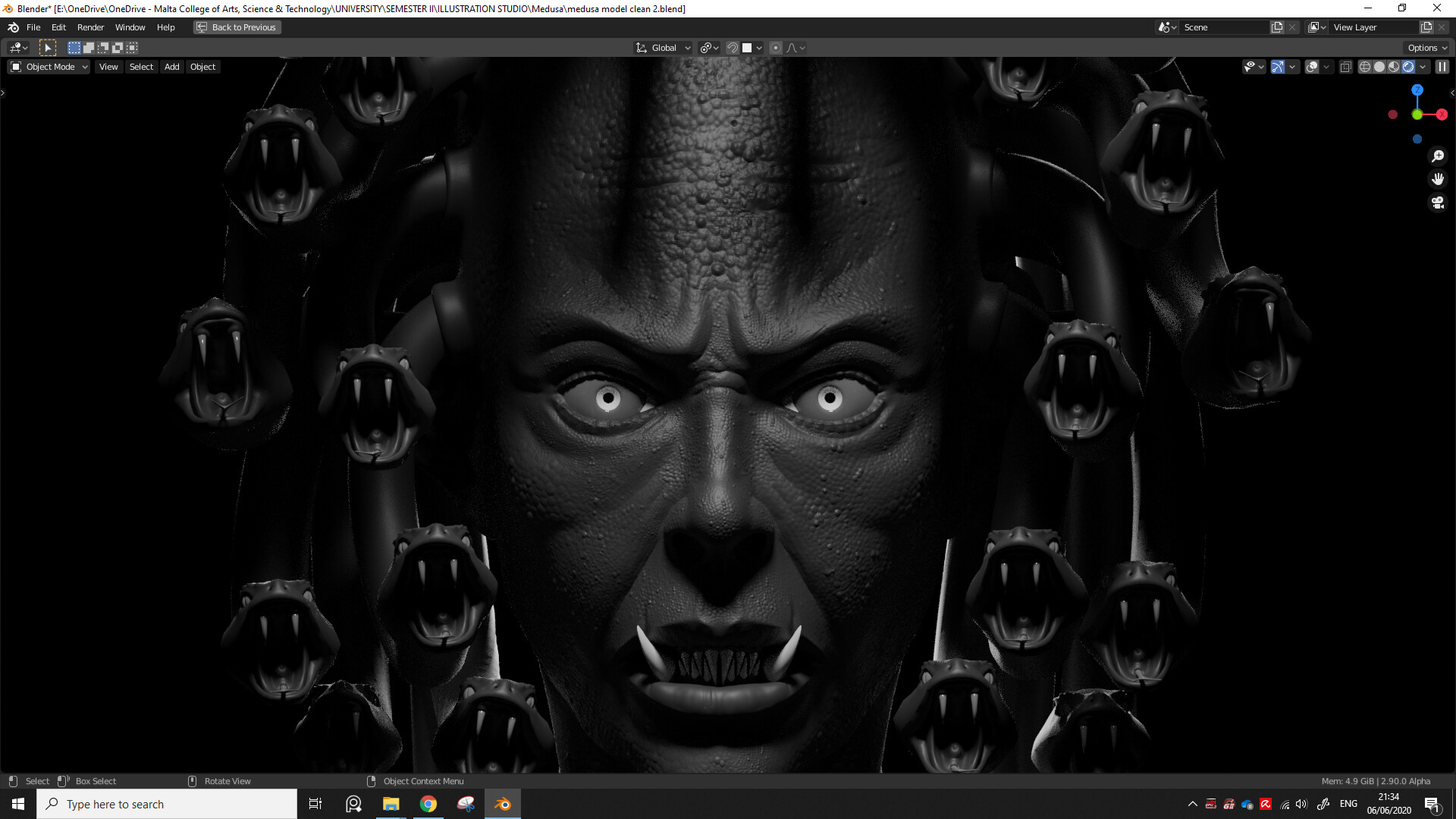Click the zoom view magnifier icon
The height and width of the screenshot is (819, 1456).
pos(1438,156)
